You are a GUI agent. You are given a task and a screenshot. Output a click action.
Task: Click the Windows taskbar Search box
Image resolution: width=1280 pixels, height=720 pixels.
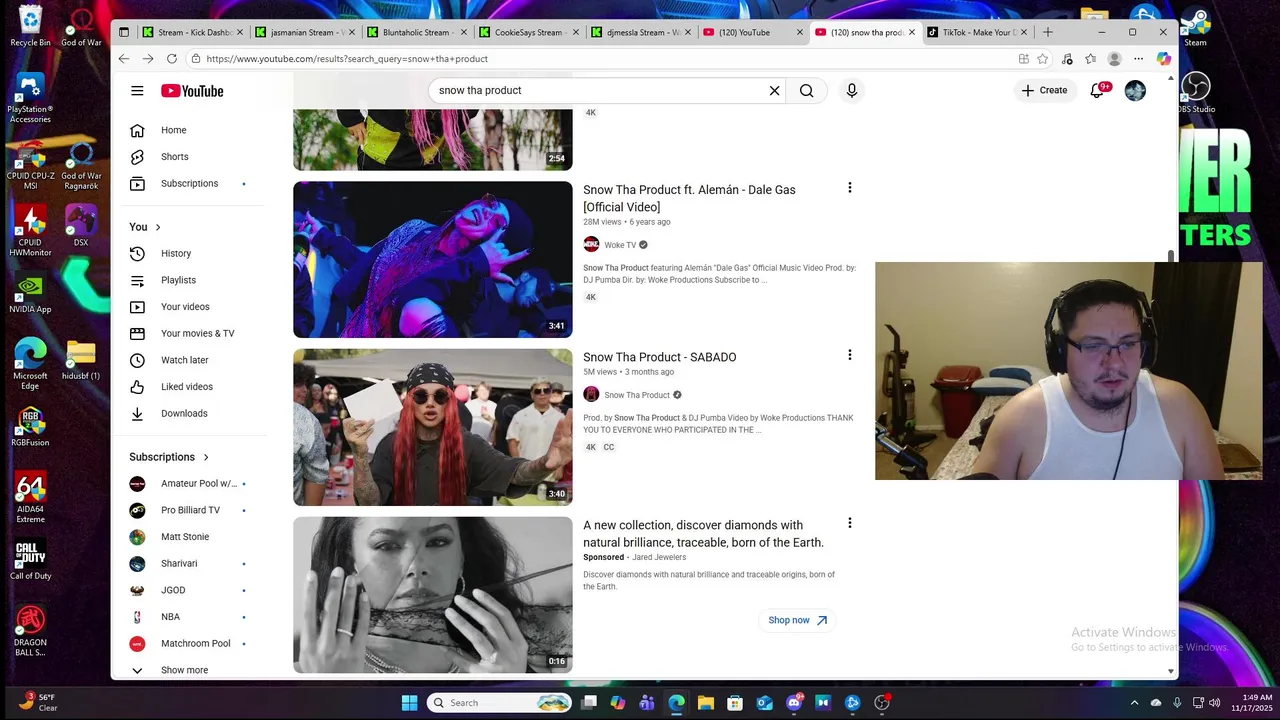[500, 703]
